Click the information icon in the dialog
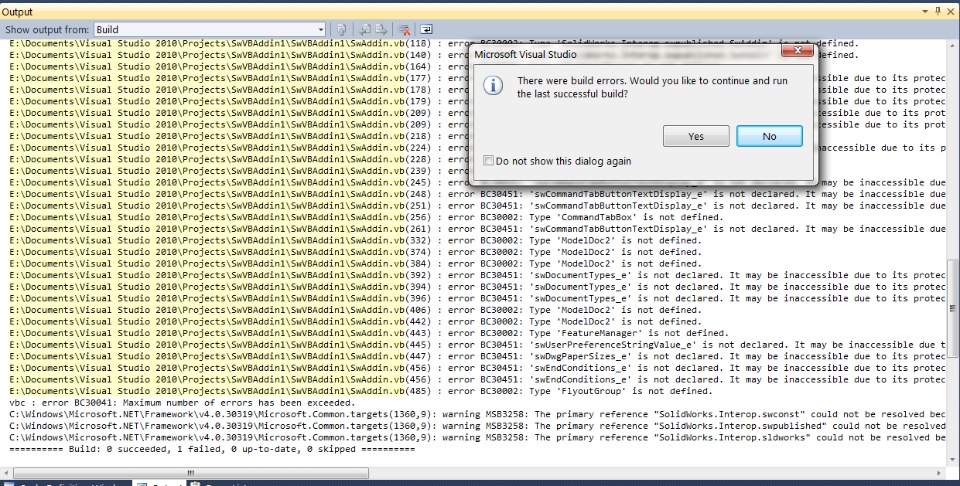 (493, 86)
